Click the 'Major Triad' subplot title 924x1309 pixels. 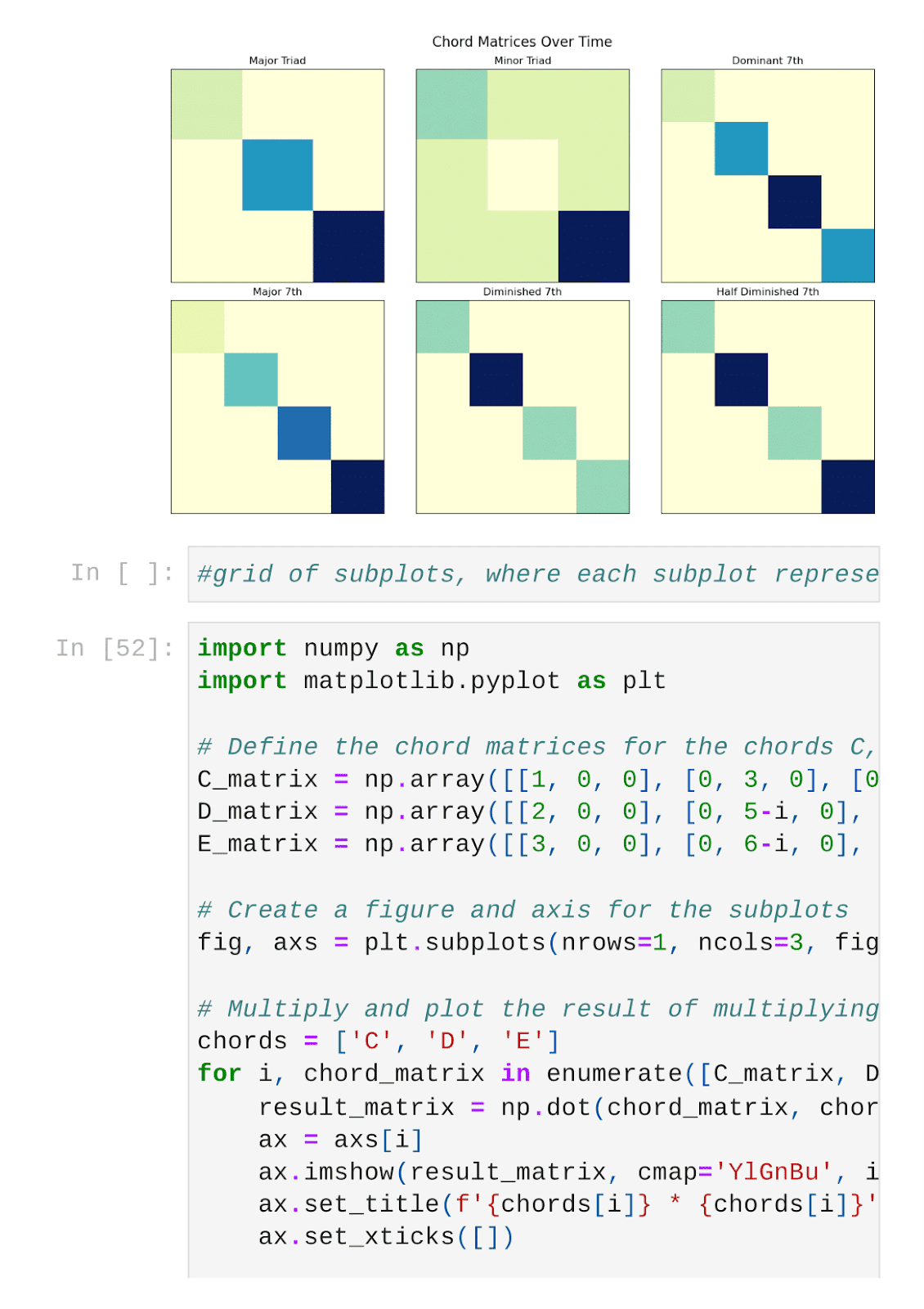pyautogui.click(x=277, y=61)
